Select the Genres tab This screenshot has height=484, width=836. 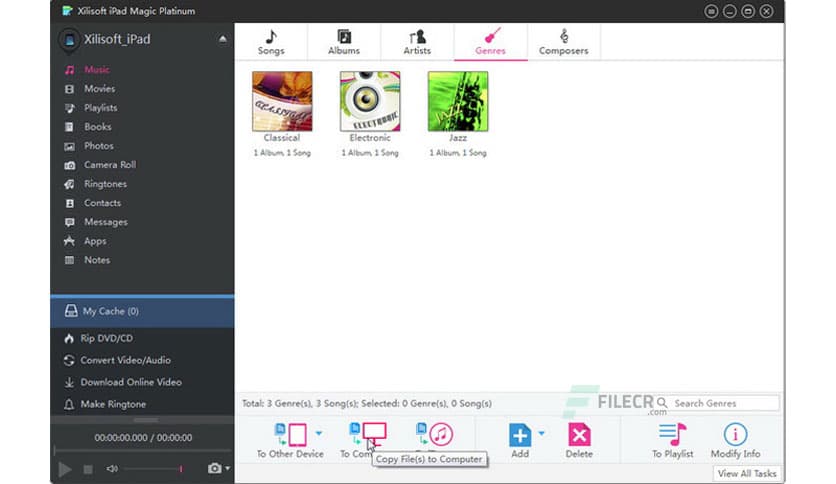tap(491, 42)
